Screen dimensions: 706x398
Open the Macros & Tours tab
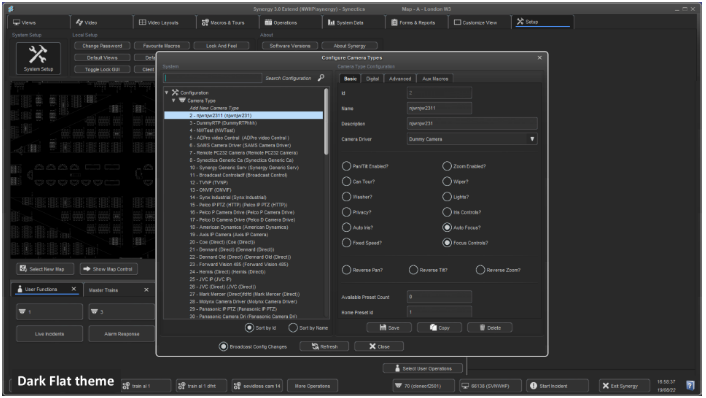click(x=227, y=22)
